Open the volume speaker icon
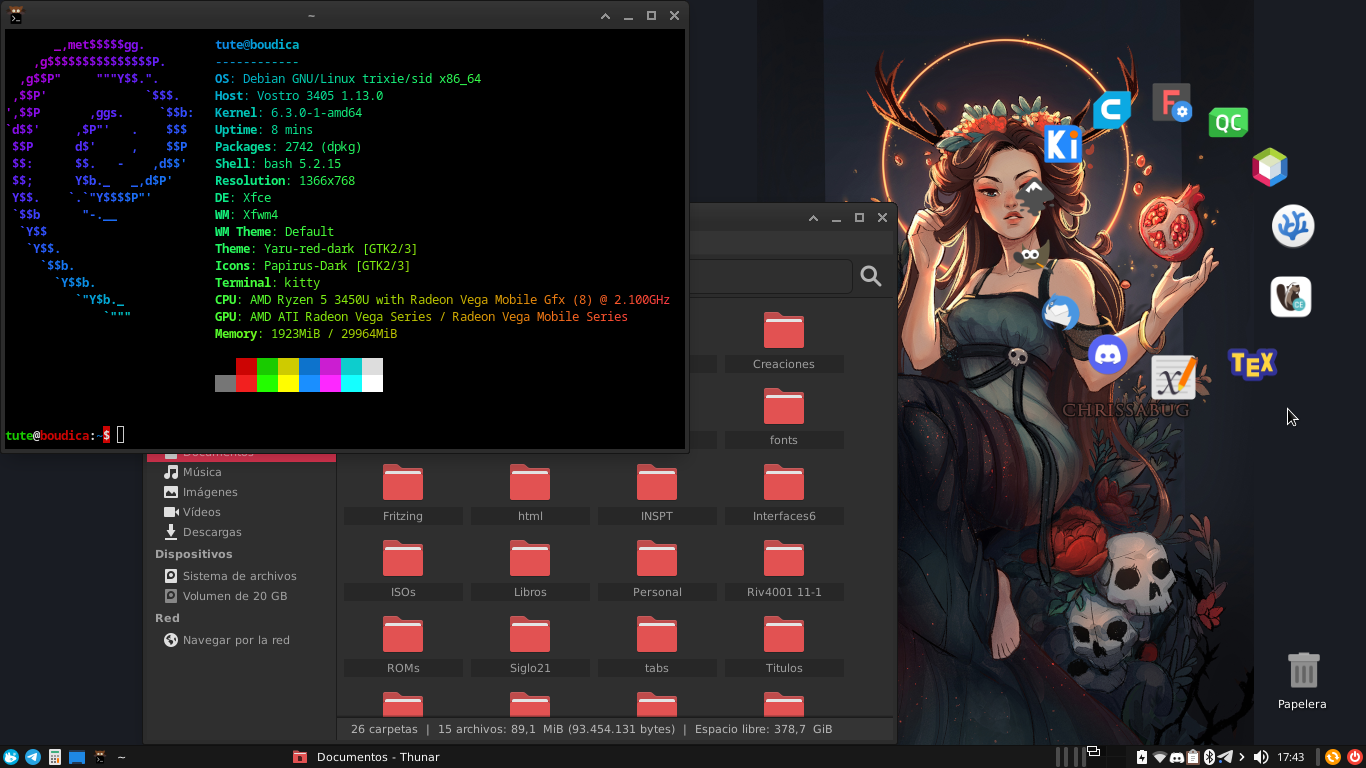The height and width of the screenshot is (768, 1366). coord(1261,757)
